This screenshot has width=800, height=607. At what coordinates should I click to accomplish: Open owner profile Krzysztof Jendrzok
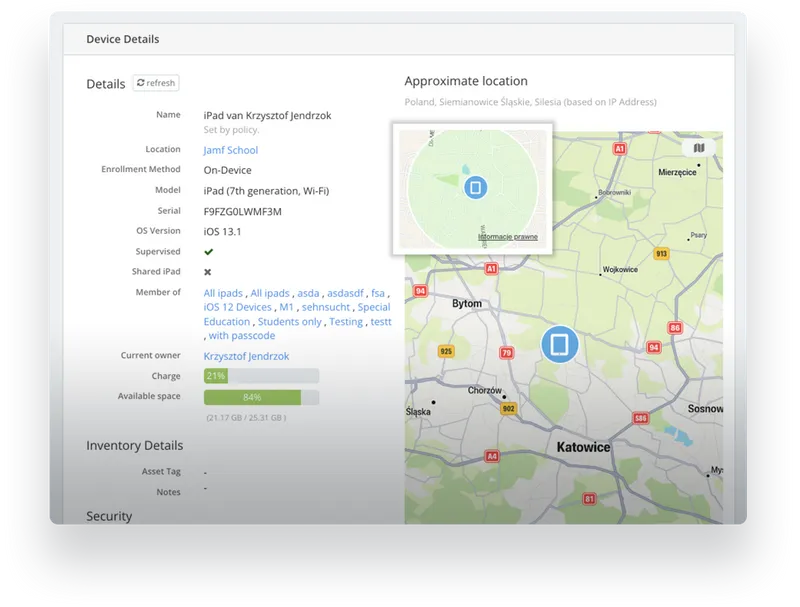pos(245,355)
